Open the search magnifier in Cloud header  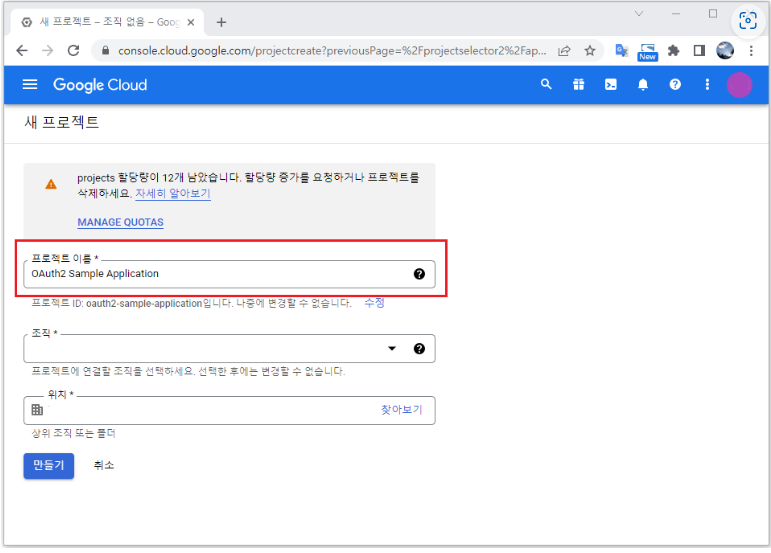(546, 85)
